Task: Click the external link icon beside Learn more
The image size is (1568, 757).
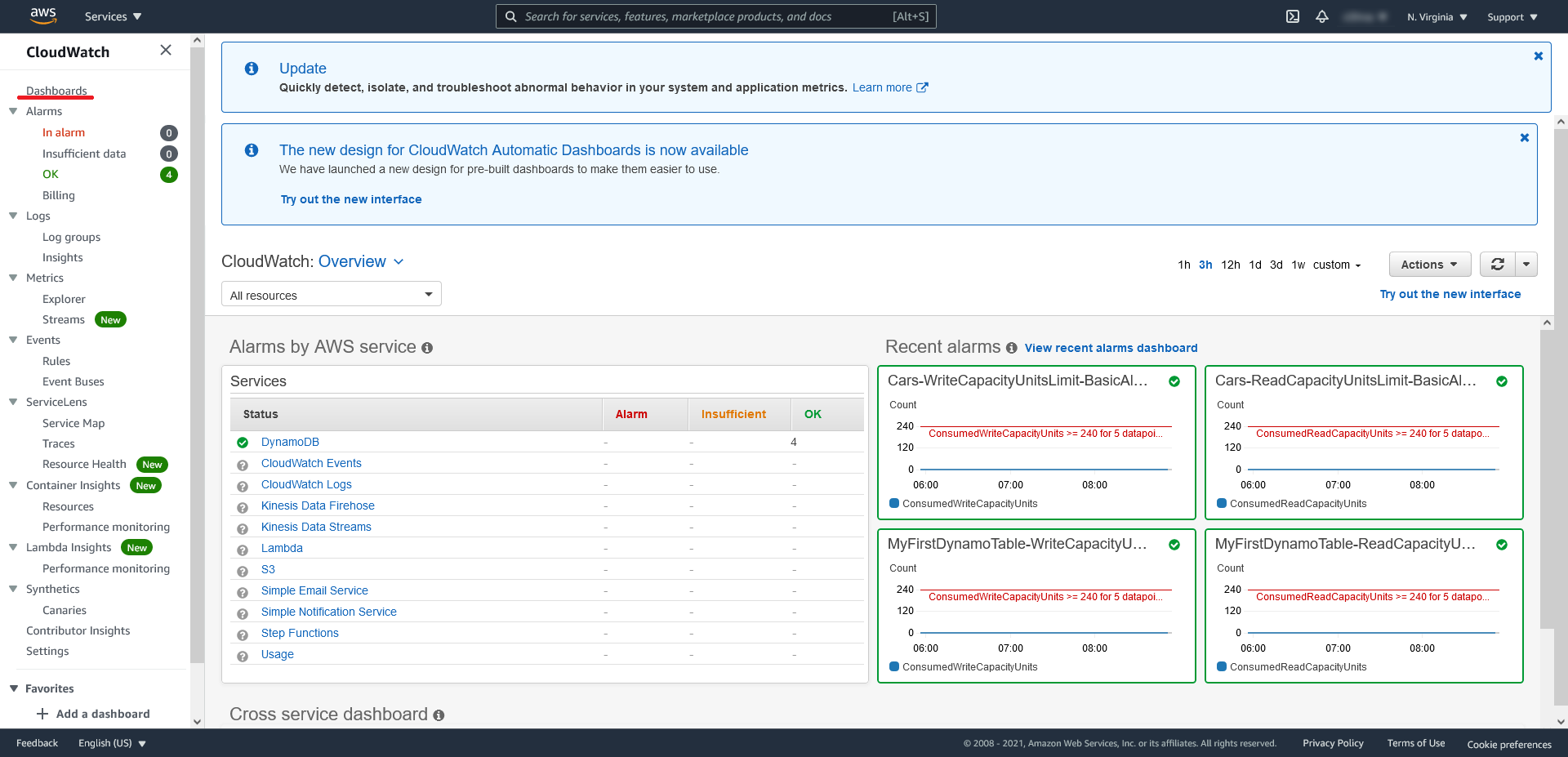Action: click(x=922, y=87)
